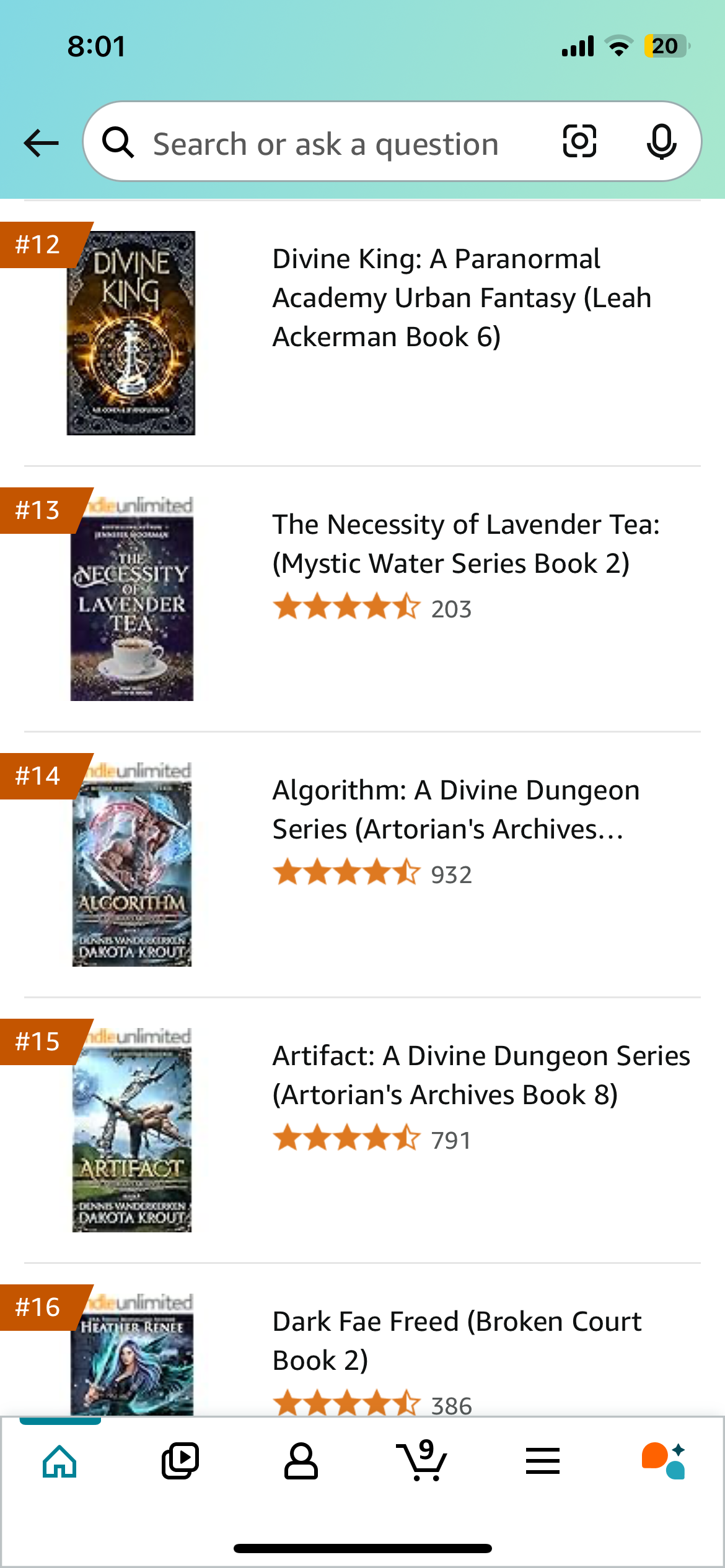Tap the search magnifier icon

(x=118, y=143)
